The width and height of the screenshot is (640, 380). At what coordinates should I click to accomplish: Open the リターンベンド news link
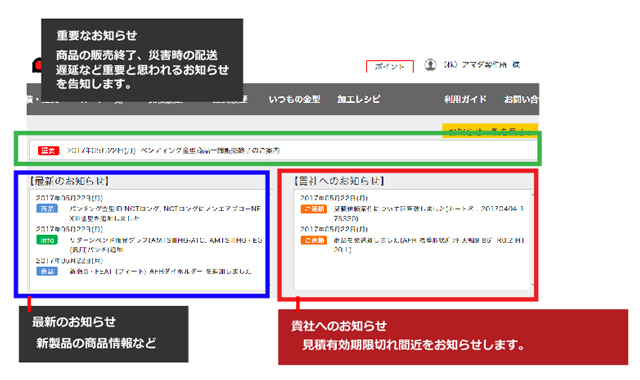pyautogui.click(x=166, y=245)
